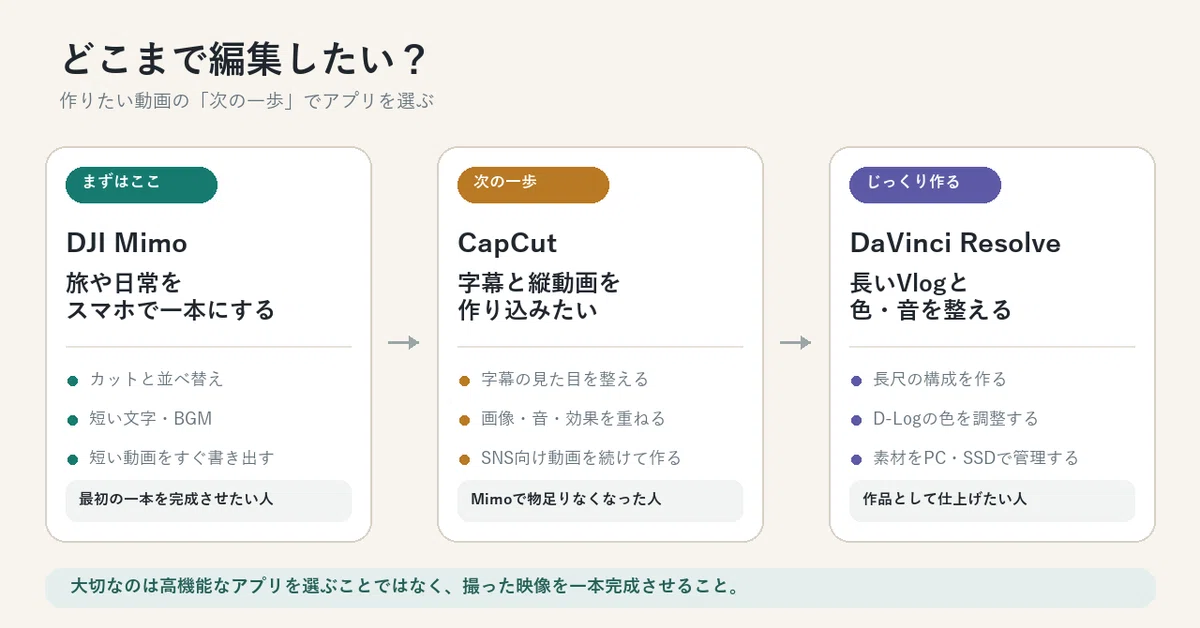
Task: Click the カットと並べ替え list item
Action: click(156, 380)
